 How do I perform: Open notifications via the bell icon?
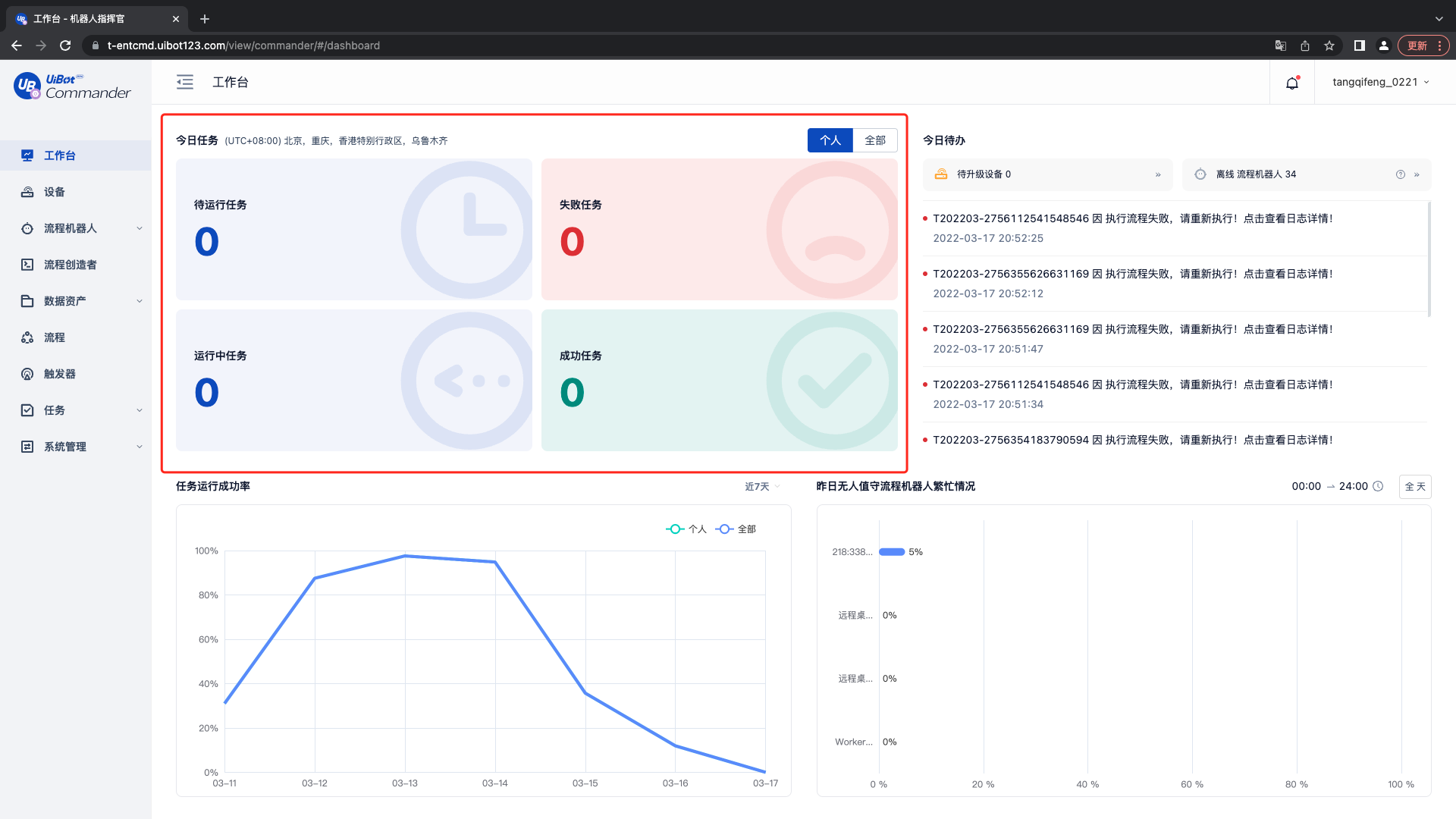(x=1292, y=83)
